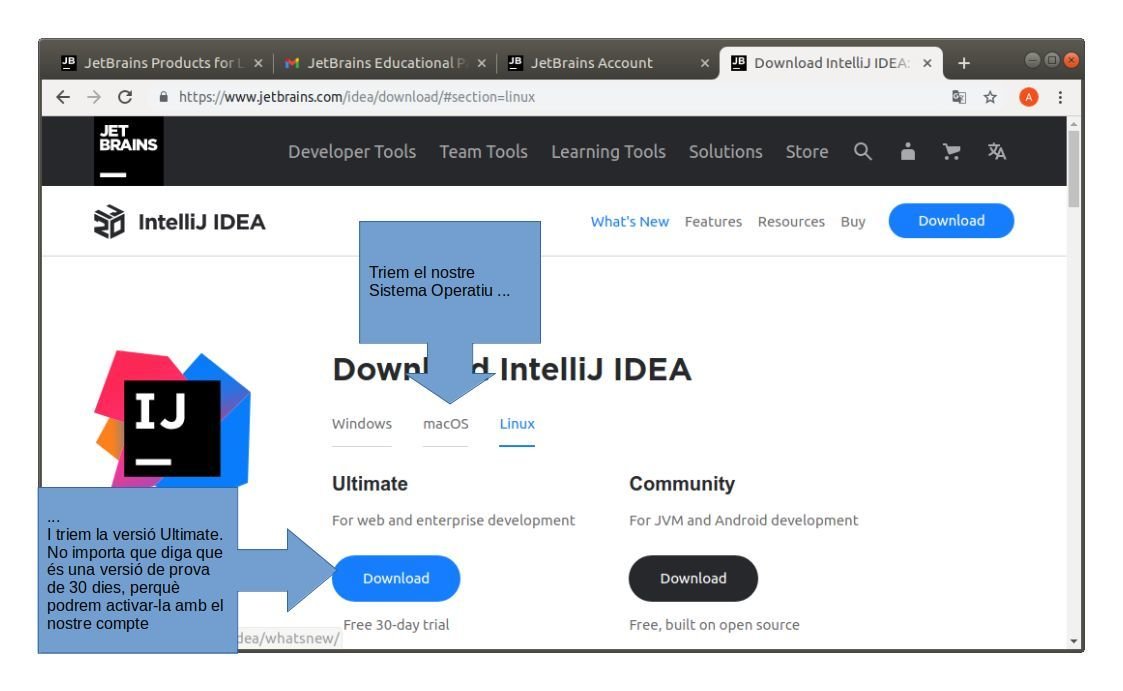Image resolution: width=1123 pixels, height=691 pixels.
Task: Open the Chrome three-dot menu
Action: (1060, 97)
